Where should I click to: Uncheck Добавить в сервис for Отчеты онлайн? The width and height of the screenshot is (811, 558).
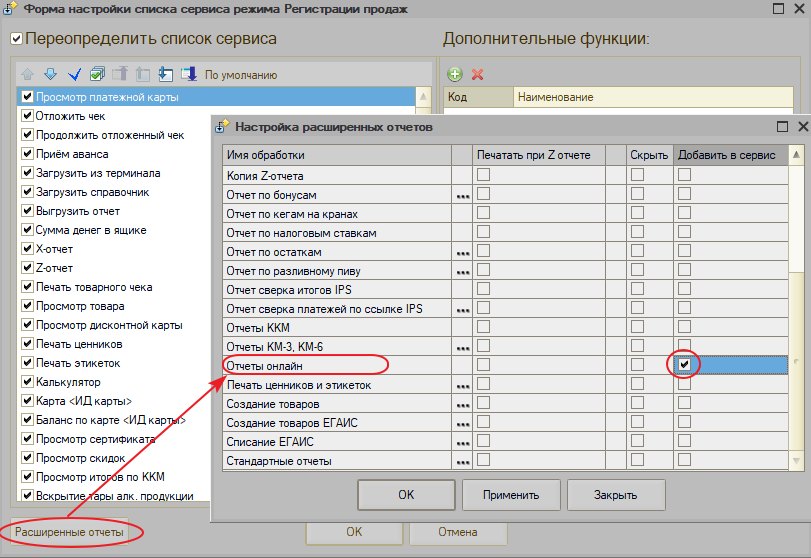684,365
